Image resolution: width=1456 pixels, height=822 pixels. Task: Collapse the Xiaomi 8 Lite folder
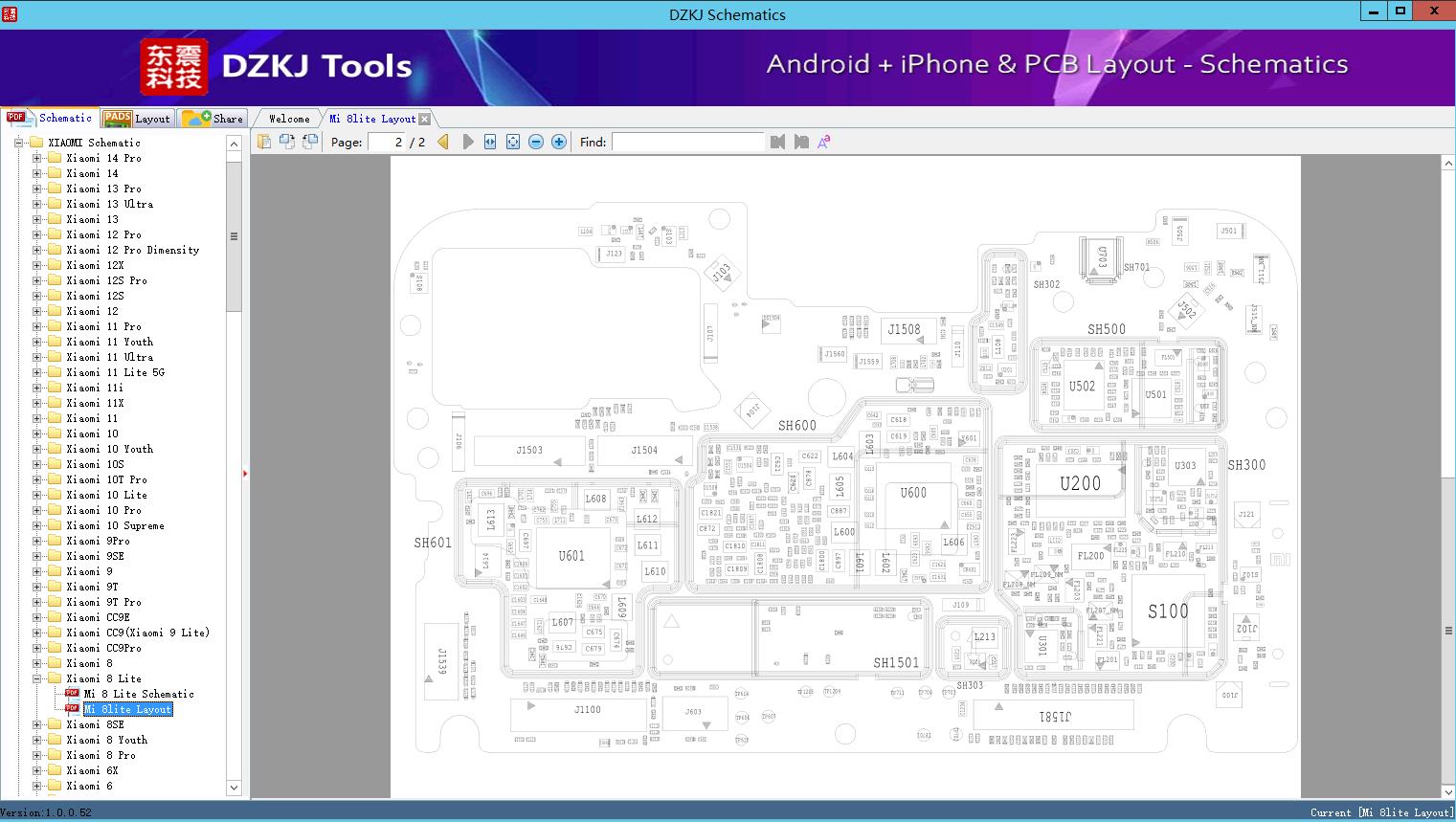click(37, 678)
